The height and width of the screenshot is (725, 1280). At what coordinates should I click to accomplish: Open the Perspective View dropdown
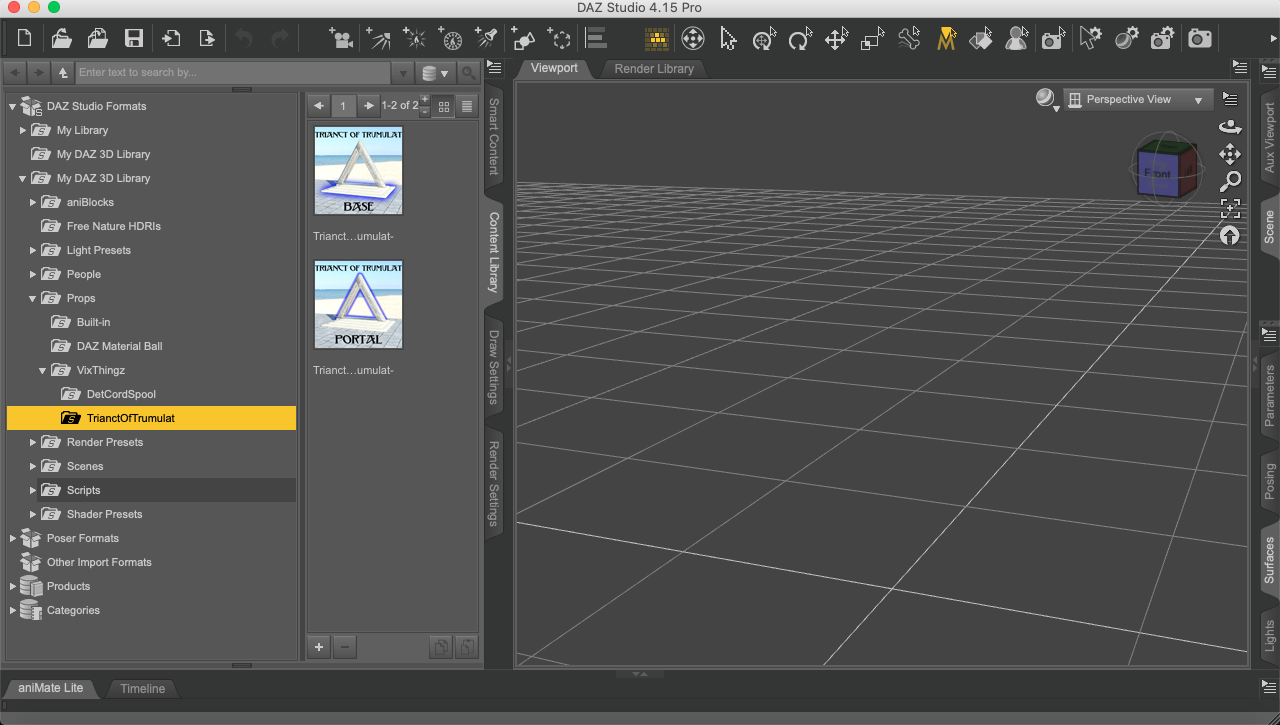click(1137, 100)
